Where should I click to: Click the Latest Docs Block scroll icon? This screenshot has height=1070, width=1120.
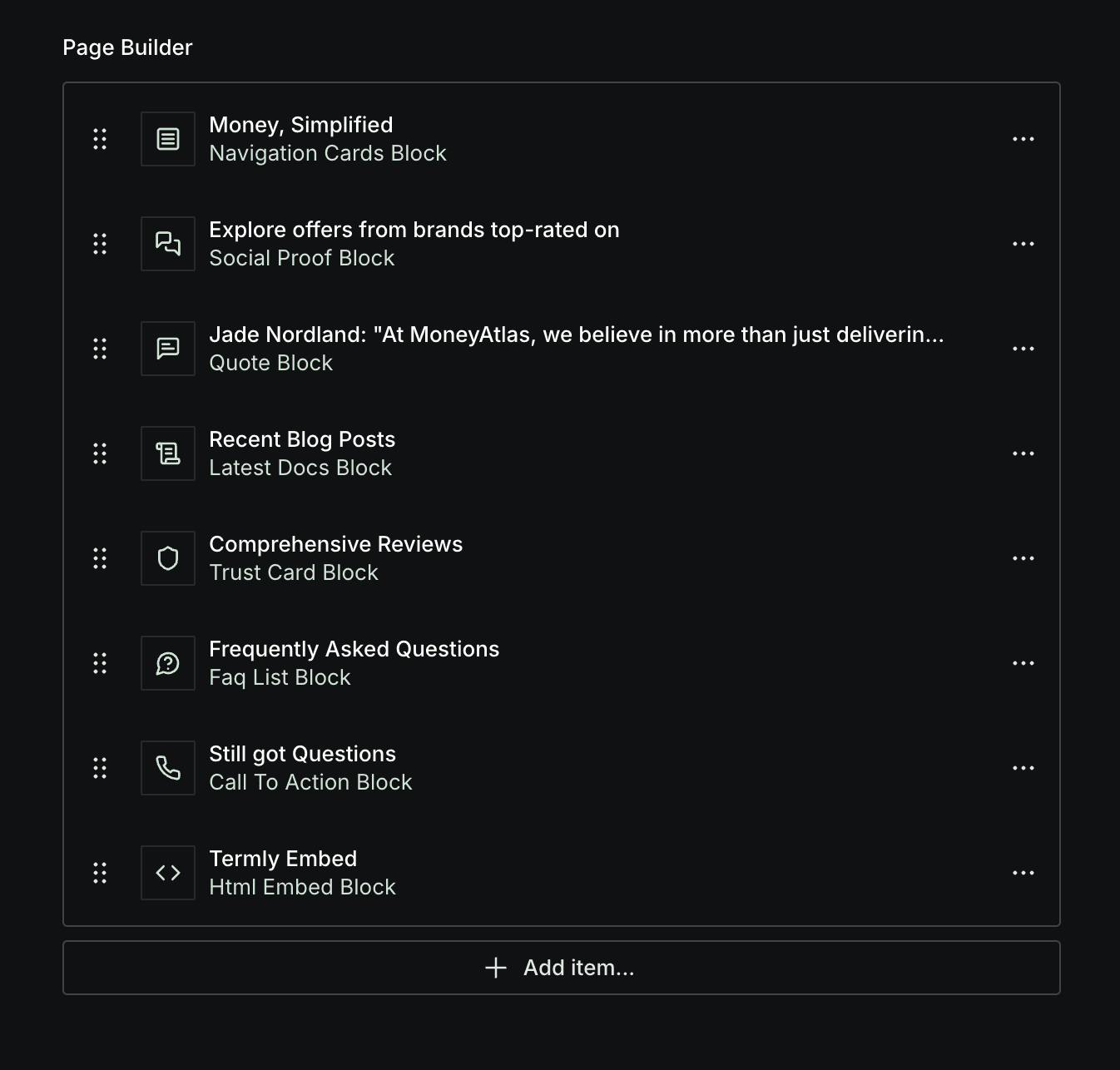[x=168, y=453]
